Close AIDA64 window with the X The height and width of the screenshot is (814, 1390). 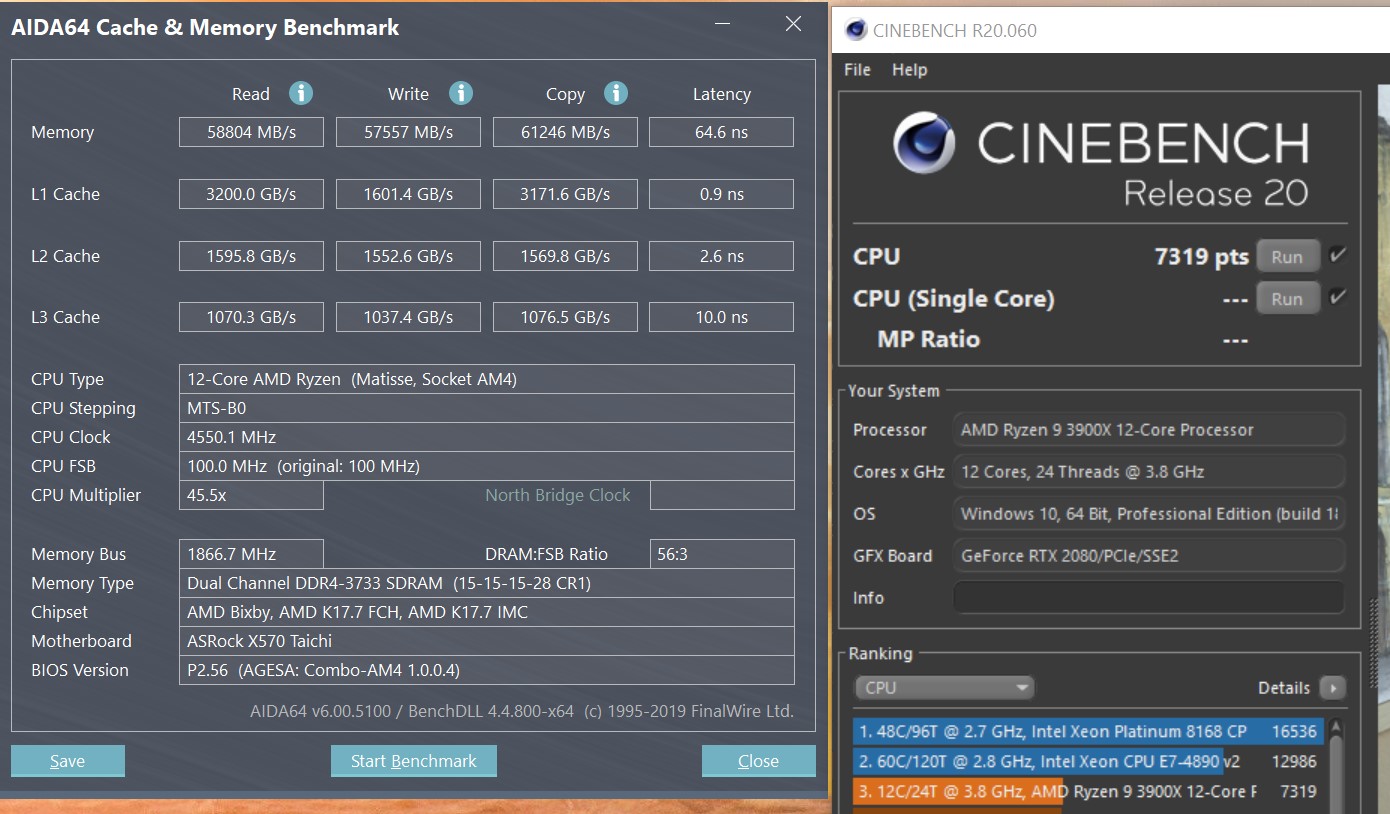coord(794,24)
